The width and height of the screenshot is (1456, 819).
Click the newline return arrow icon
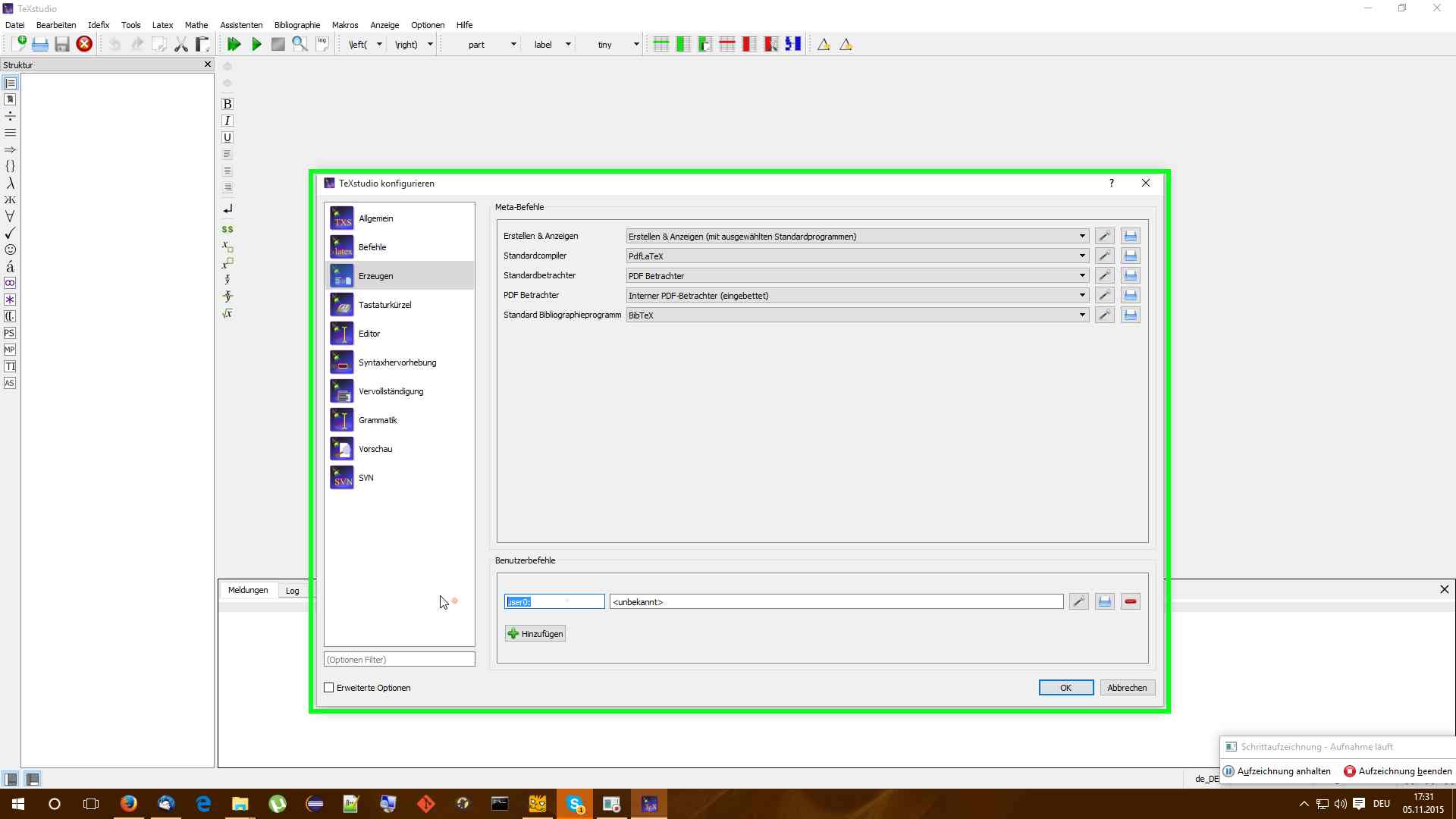(227, 209)
